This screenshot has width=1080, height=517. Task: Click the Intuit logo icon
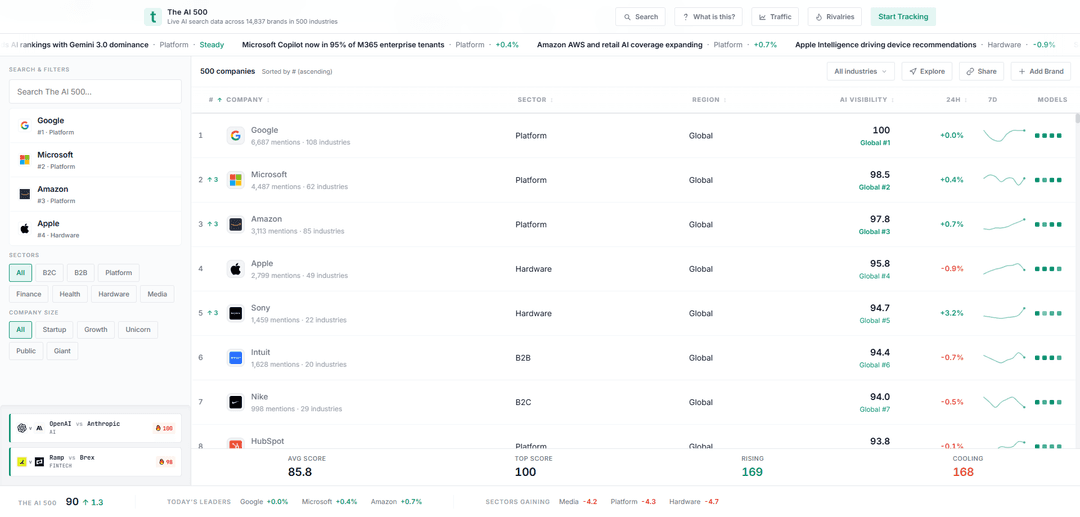point(235,357)
